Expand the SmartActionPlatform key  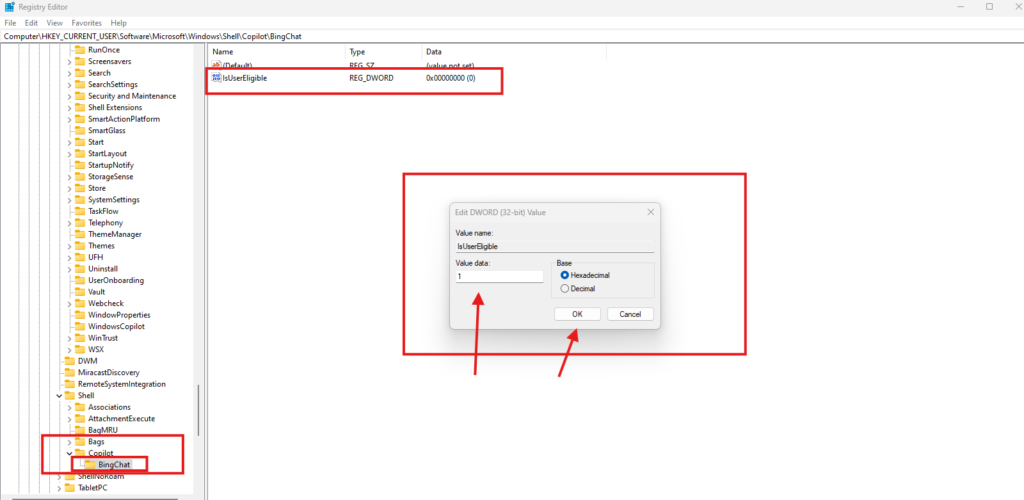pyautogui.click(x=69, y=119)
